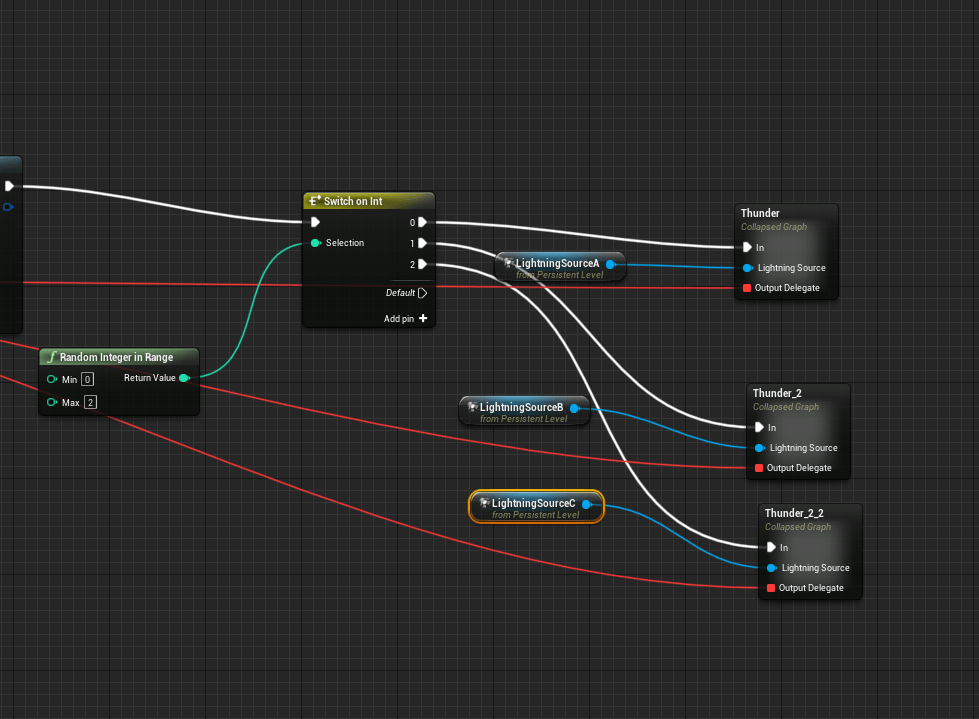Click output exec pin 2 on Switch
The width and height of the screenshot is (979, 719).
click(x=423, y=264)
